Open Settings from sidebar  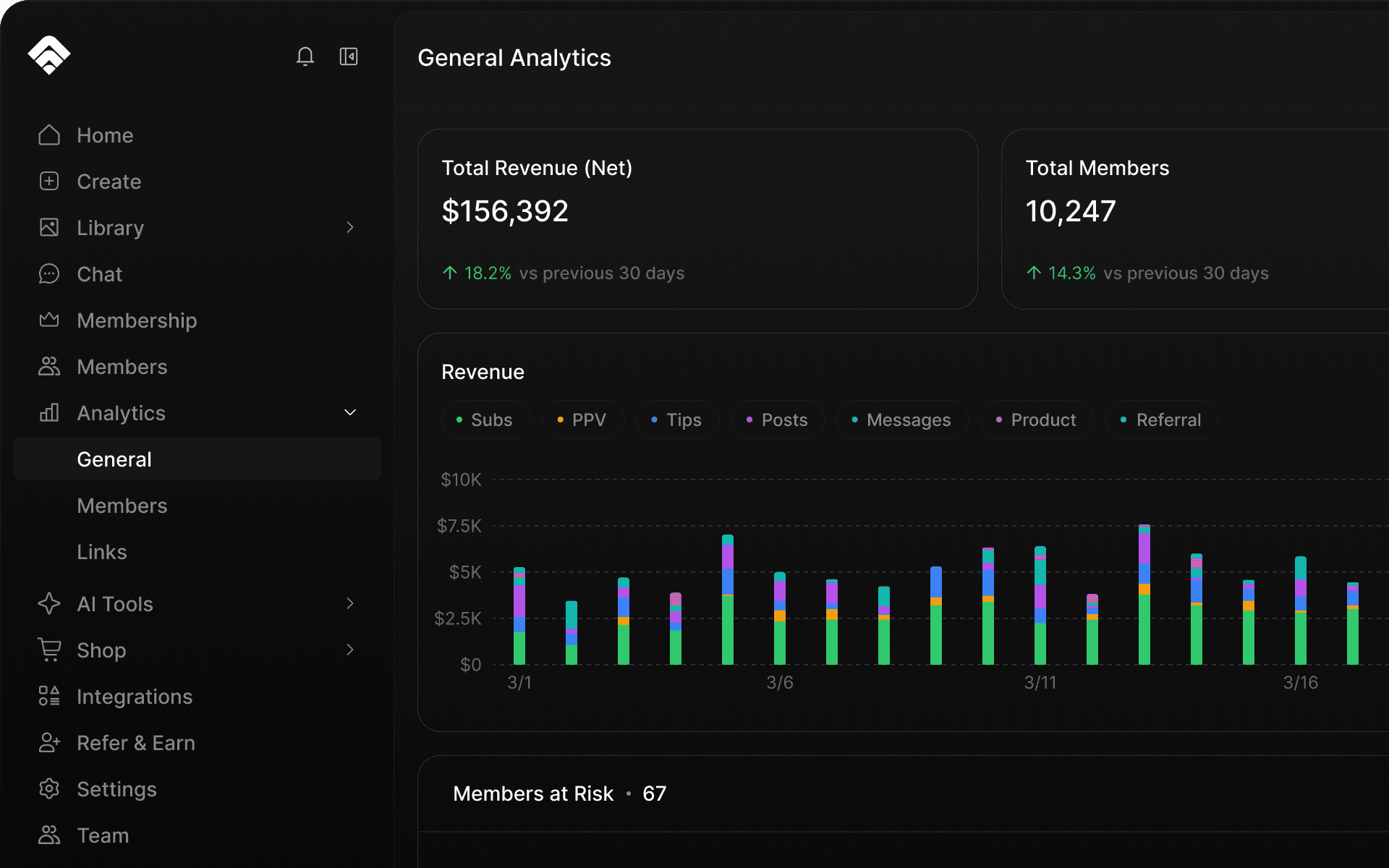[x=197, y=789]
